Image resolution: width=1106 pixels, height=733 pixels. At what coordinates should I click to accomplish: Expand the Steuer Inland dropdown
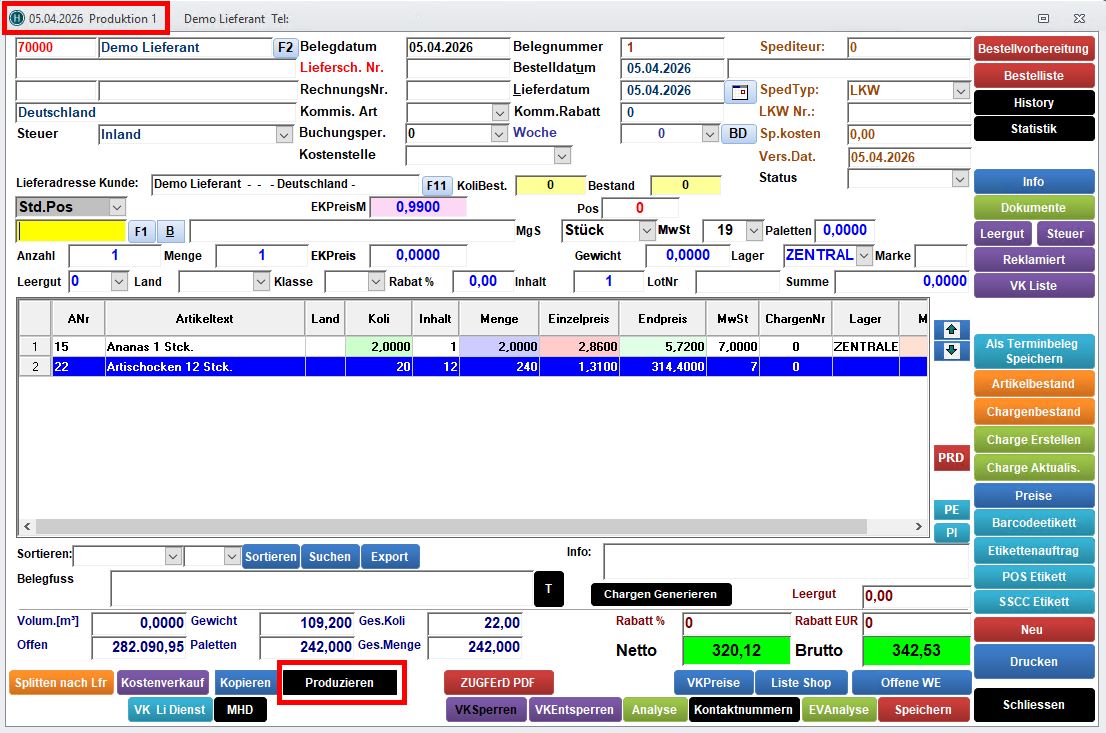[x=283, y=134]
